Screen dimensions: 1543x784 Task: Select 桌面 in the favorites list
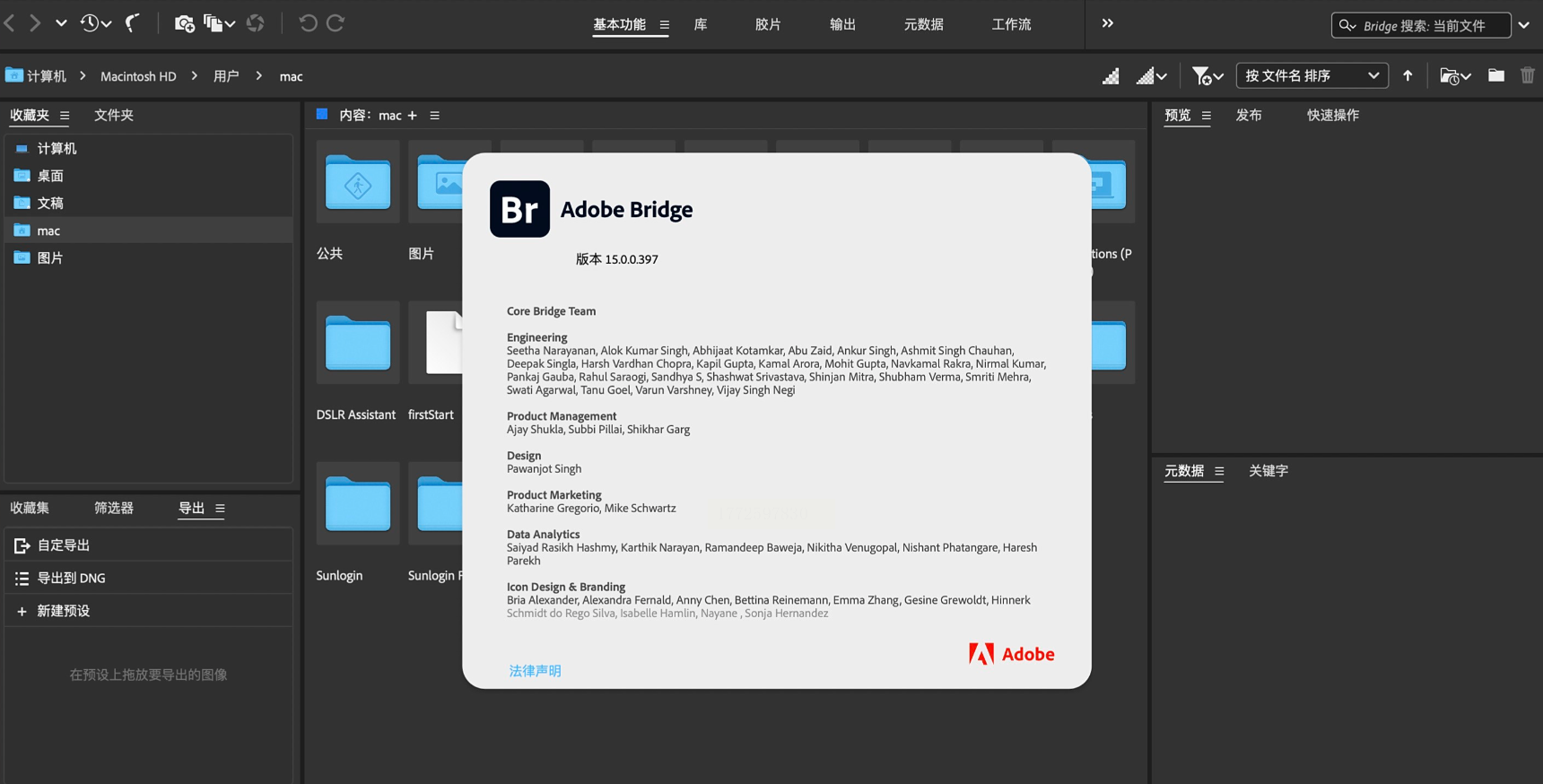pos(149,176)
